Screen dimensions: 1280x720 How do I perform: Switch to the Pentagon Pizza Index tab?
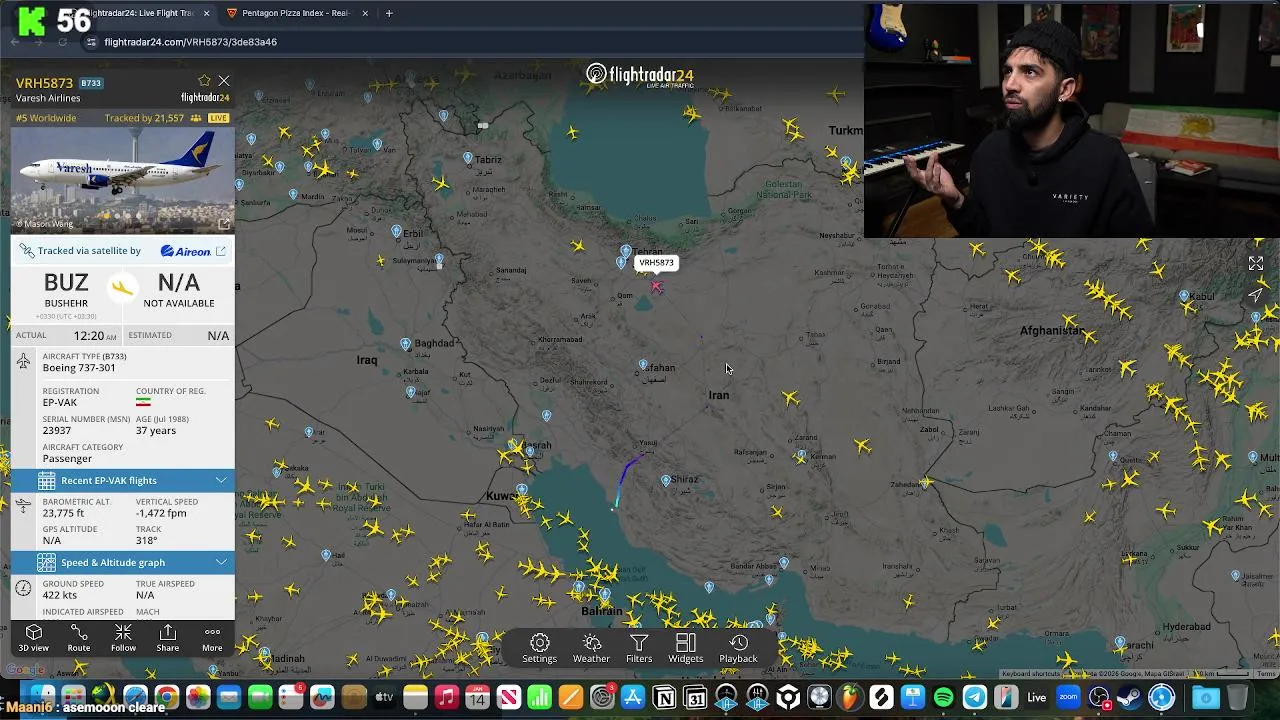pos(295,13)
